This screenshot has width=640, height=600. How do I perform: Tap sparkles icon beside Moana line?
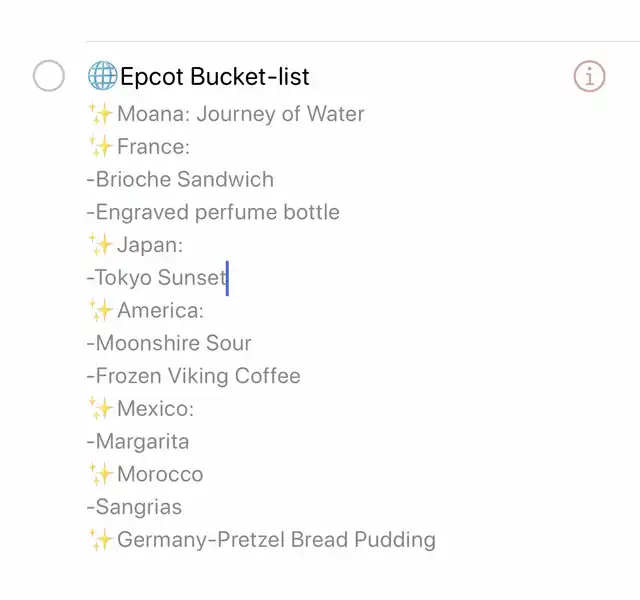tap(100, 114)
